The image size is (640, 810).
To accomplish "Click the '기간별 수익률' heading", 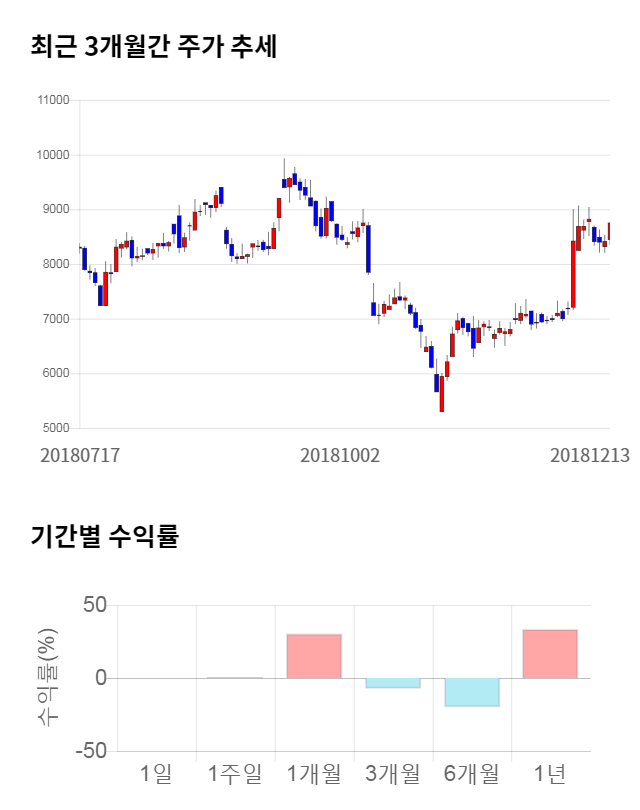I will pos(104,536).
